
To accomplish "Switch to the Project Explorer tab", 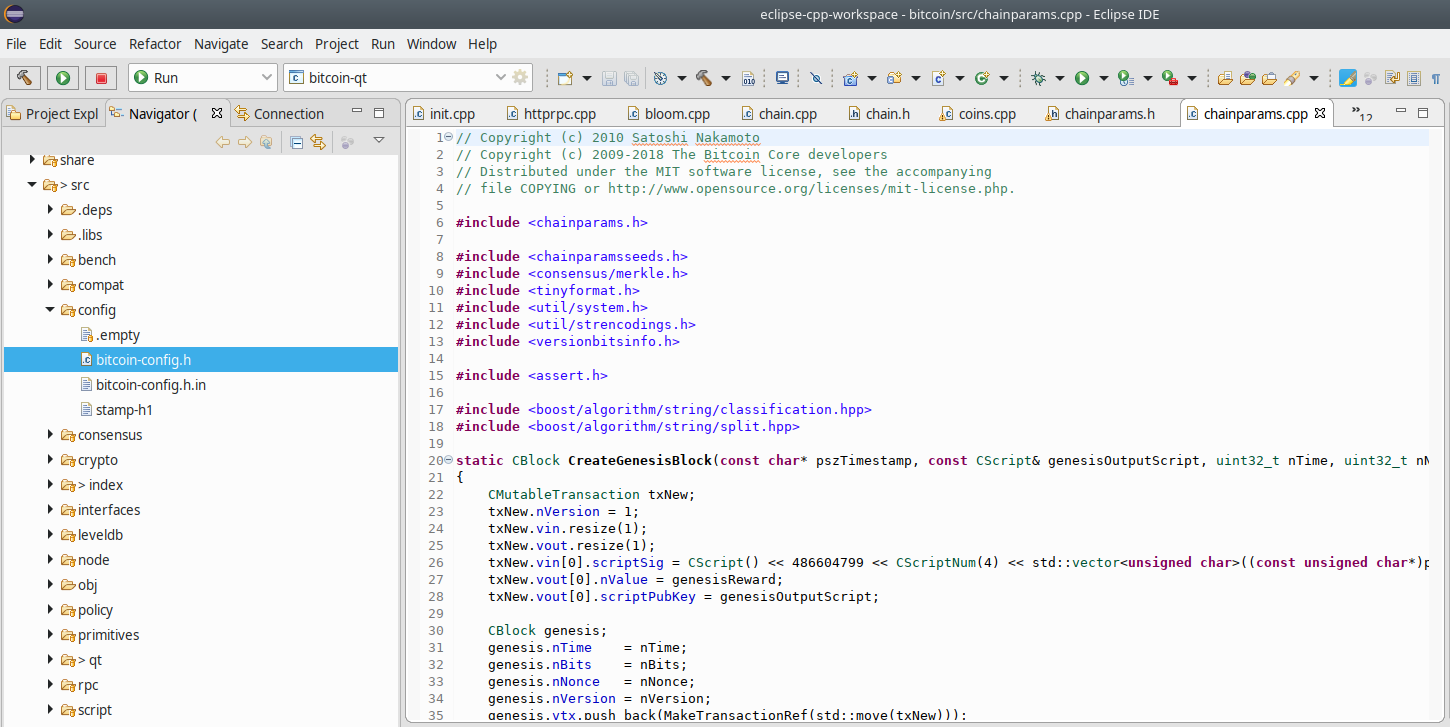I will 53,114.
